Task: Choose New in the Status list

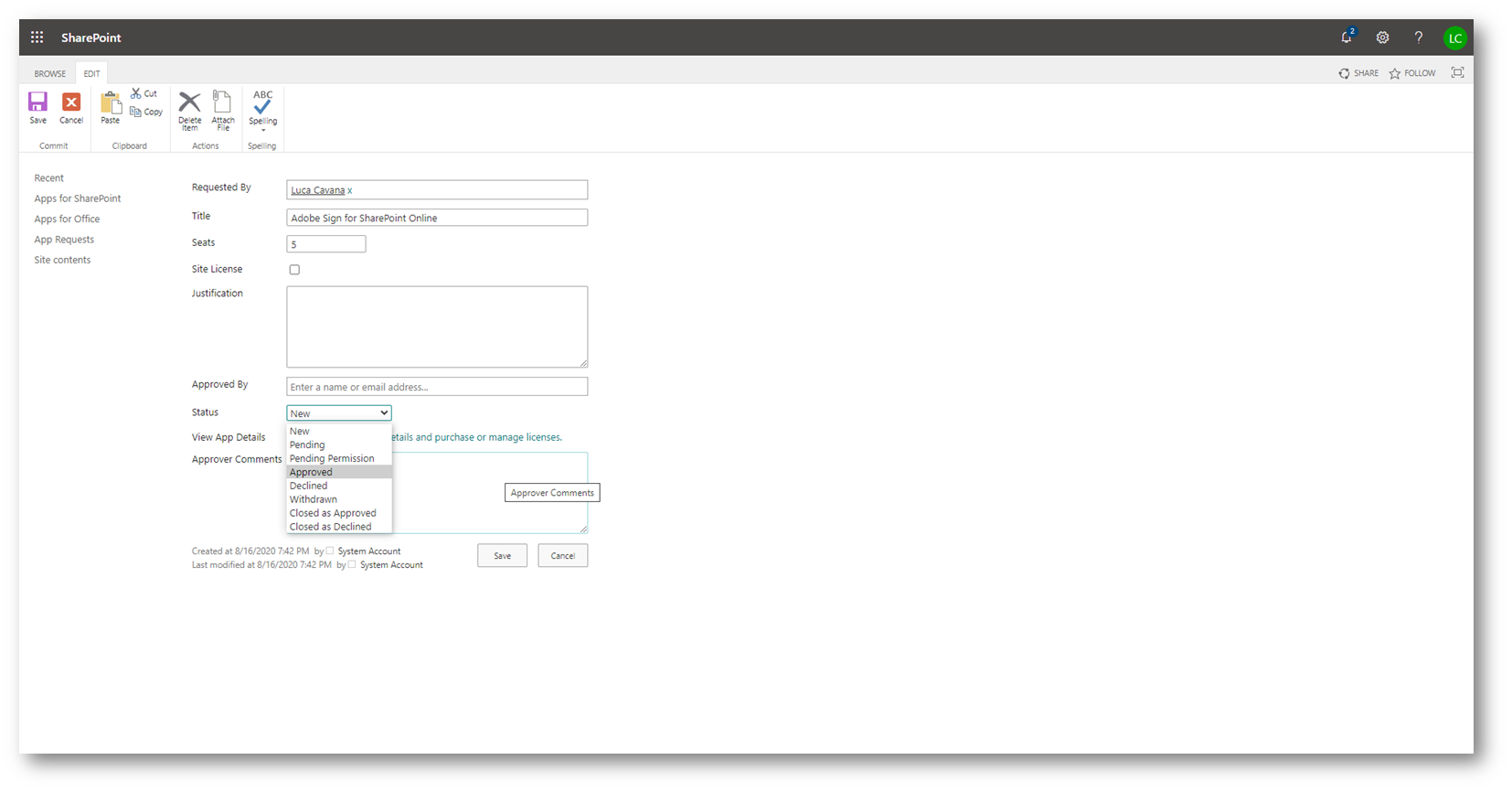Action: coord(339,431)
